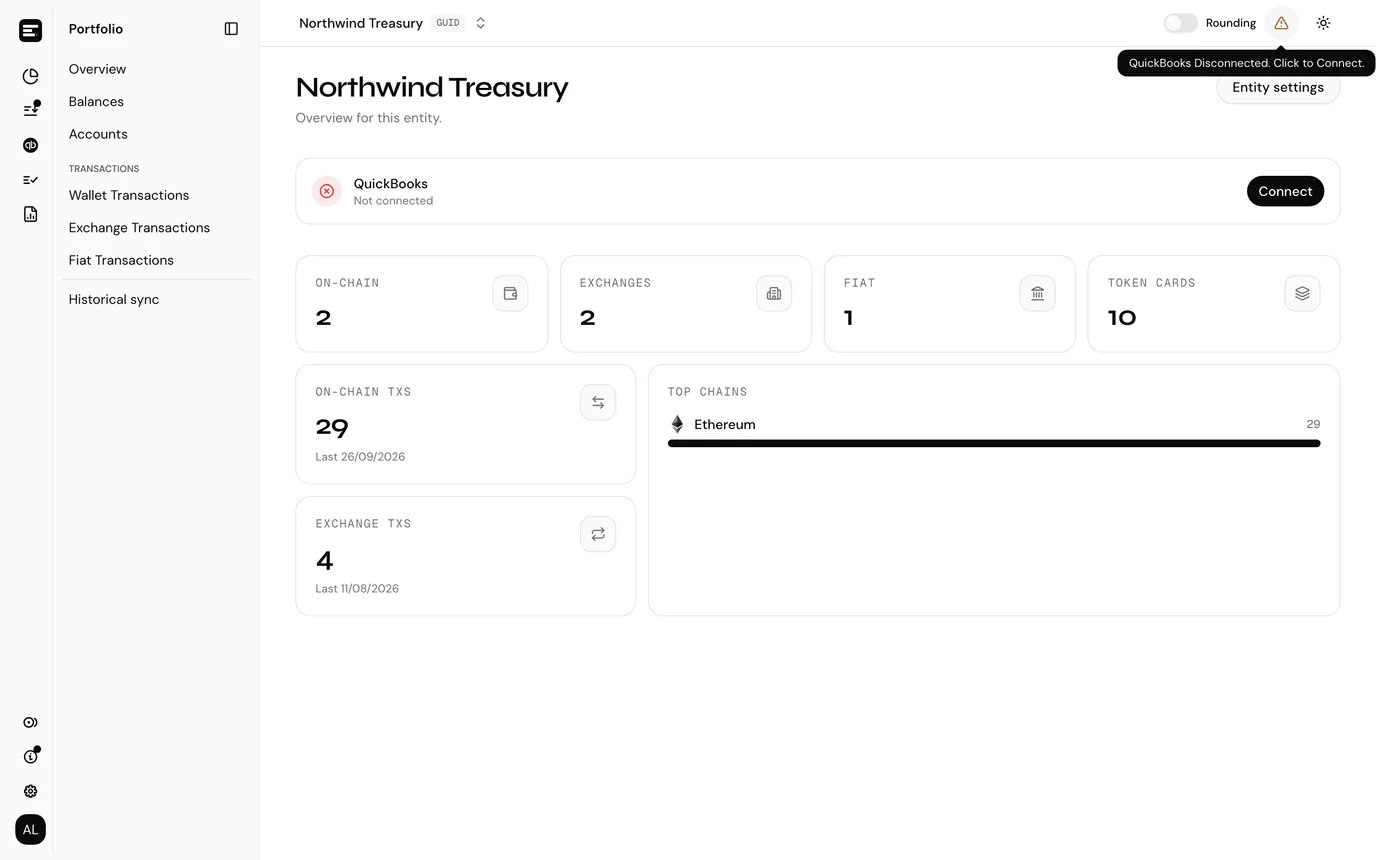This screenshot has width=1376, height=860.
Task: Click the wallet icon on the On-Chain card
Action: pos(510,293)
